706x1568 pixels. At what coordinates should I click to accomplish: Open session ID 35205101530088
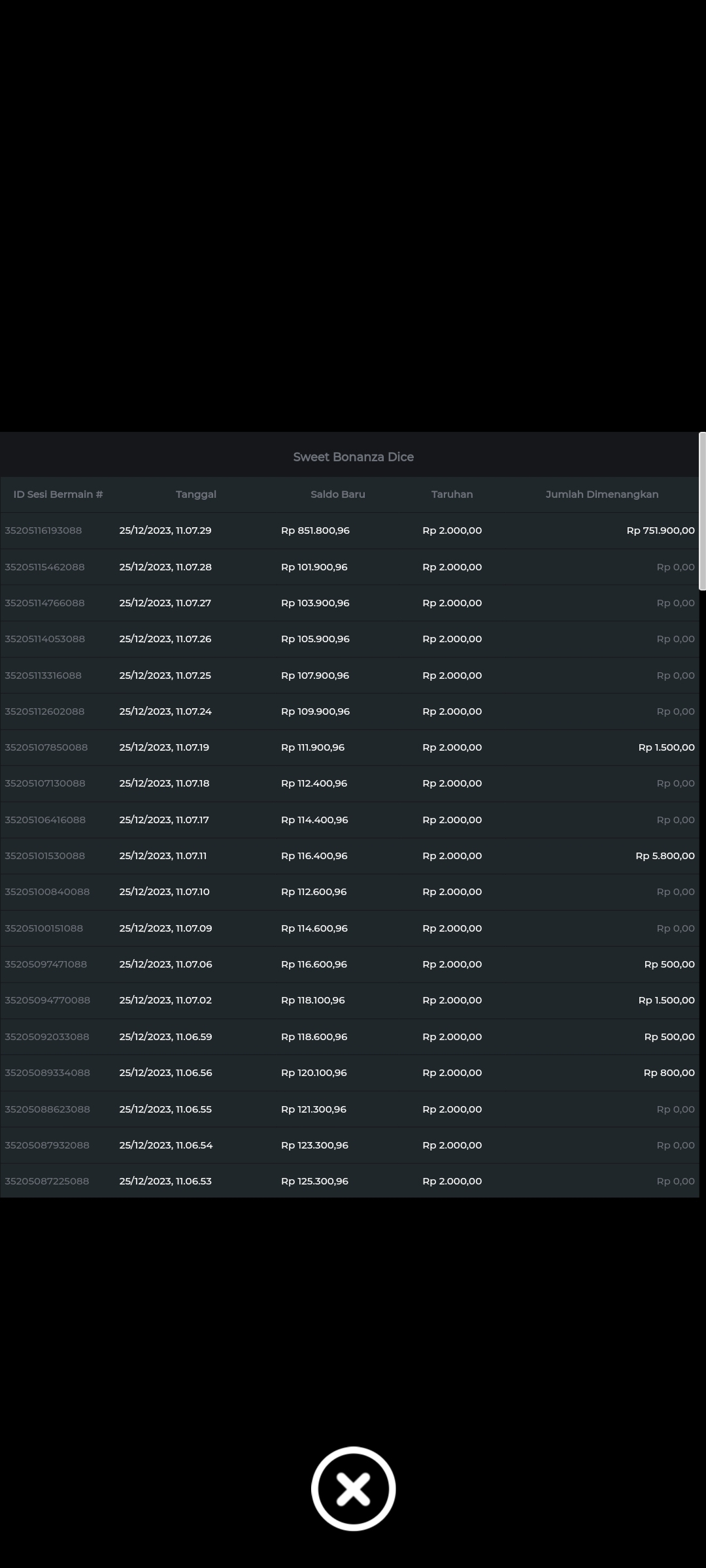pyautogui.click(x=44, y=856)
